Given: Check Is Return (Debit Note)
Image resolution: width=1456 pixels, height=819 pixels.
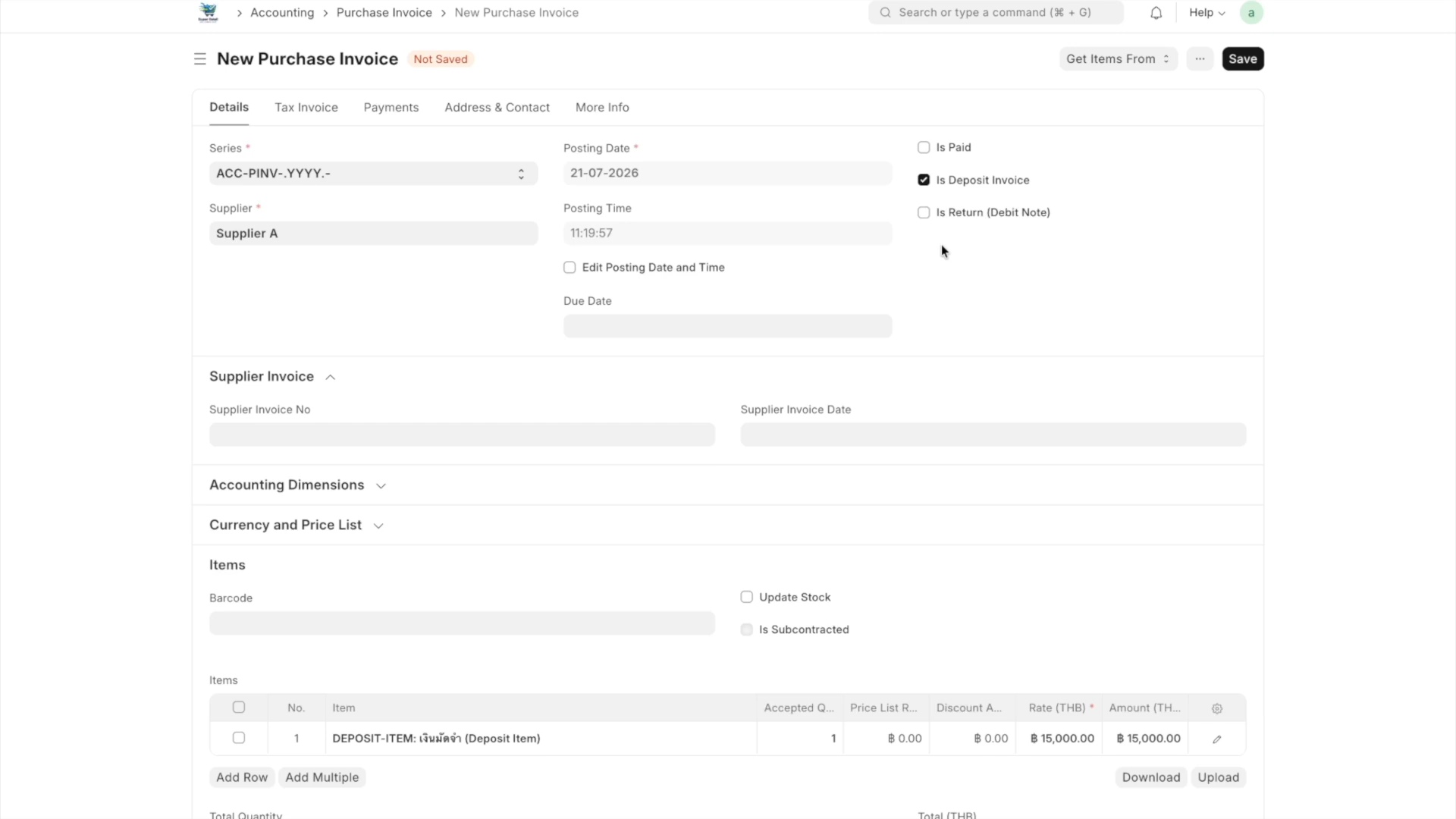Looking at the screenshot, I should point(924,213).
